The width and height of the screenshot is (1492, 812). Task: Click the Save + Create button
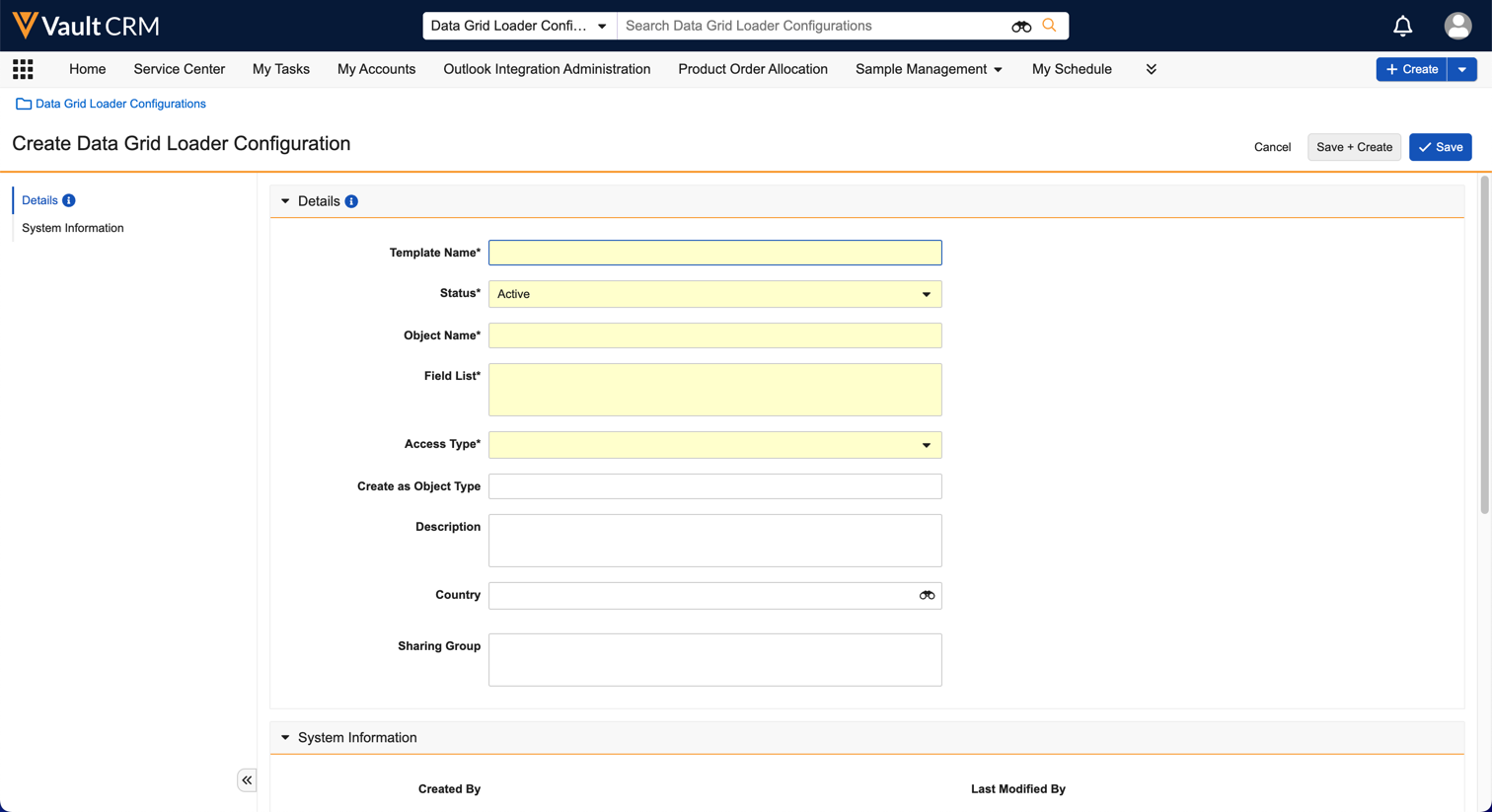pos(1354,147)
